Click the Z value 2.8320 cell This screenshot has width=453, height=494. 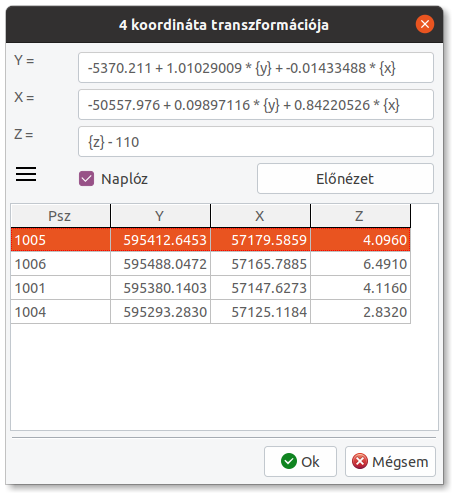tap(360, 312)
